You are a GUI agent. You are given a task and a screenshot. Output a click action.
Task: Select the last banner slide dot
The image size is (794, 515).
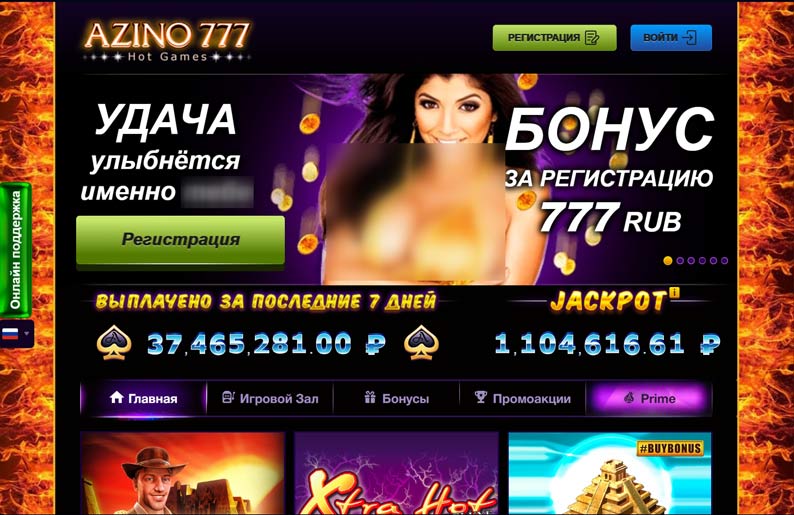tap(725, 261)
